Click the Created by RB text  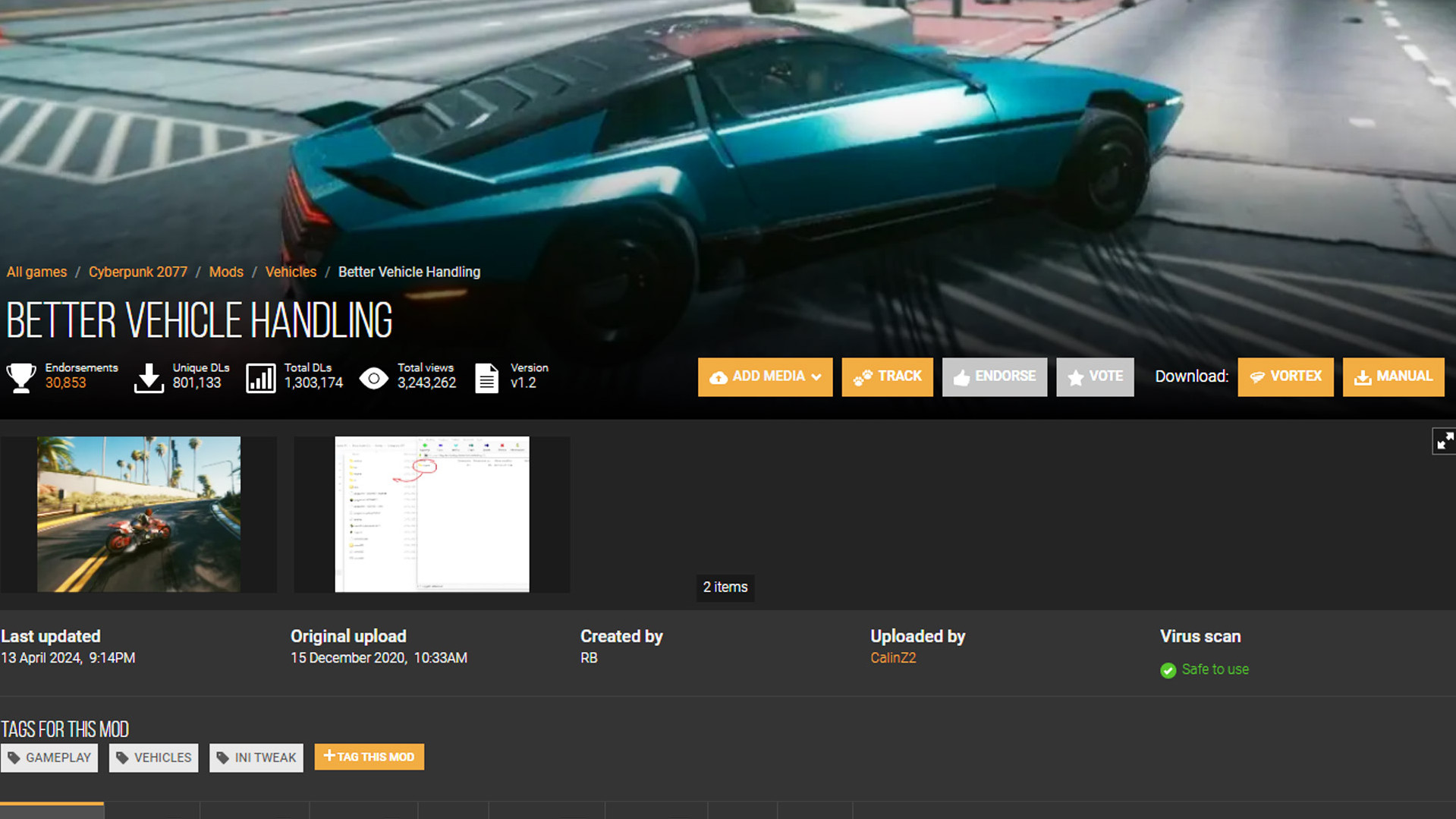[589, 658]
